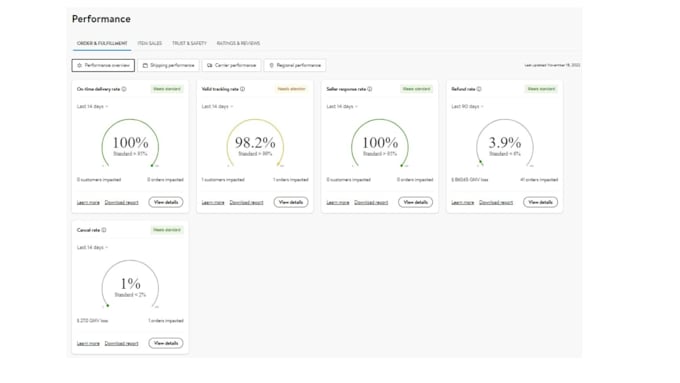Expand date range dropdown on On-time delivery card
This screenshot has width=680, height=383.
pos(92,106)
